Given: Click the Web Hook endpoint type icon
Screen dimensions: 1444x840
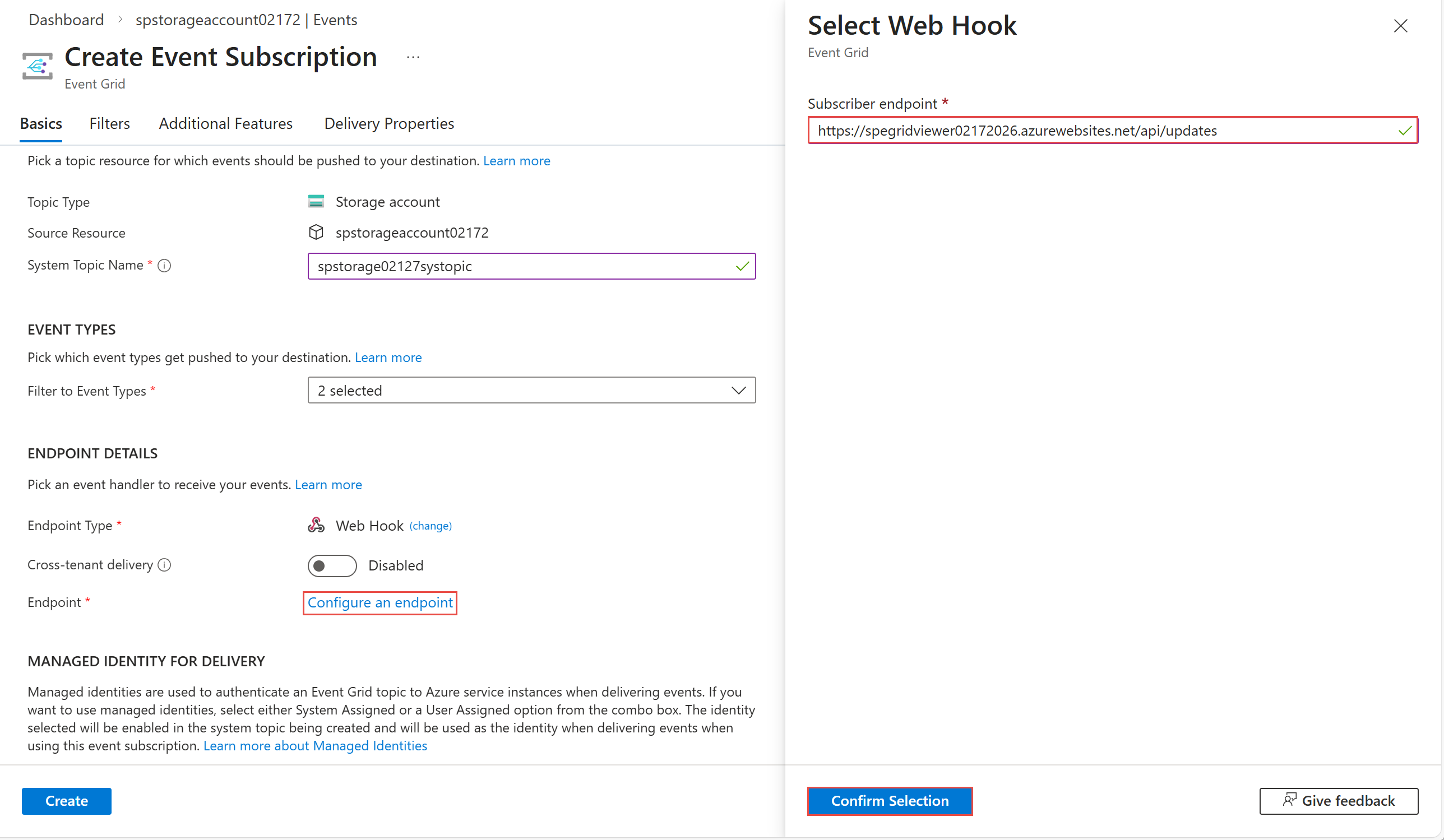Looking at the screenshot, I should (316, 525).
